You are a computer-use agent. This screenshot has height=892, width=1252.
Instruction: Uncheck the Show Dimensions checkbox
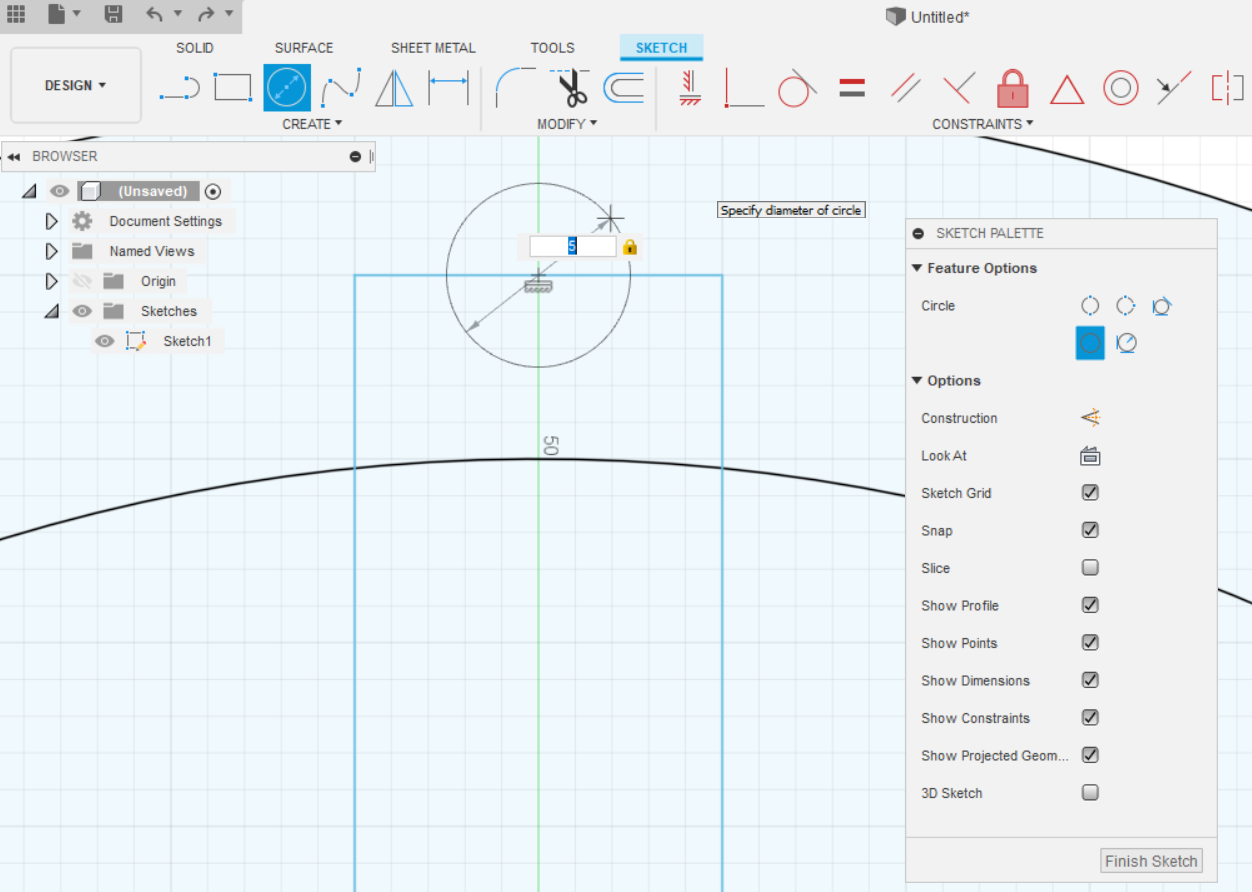1090,680
